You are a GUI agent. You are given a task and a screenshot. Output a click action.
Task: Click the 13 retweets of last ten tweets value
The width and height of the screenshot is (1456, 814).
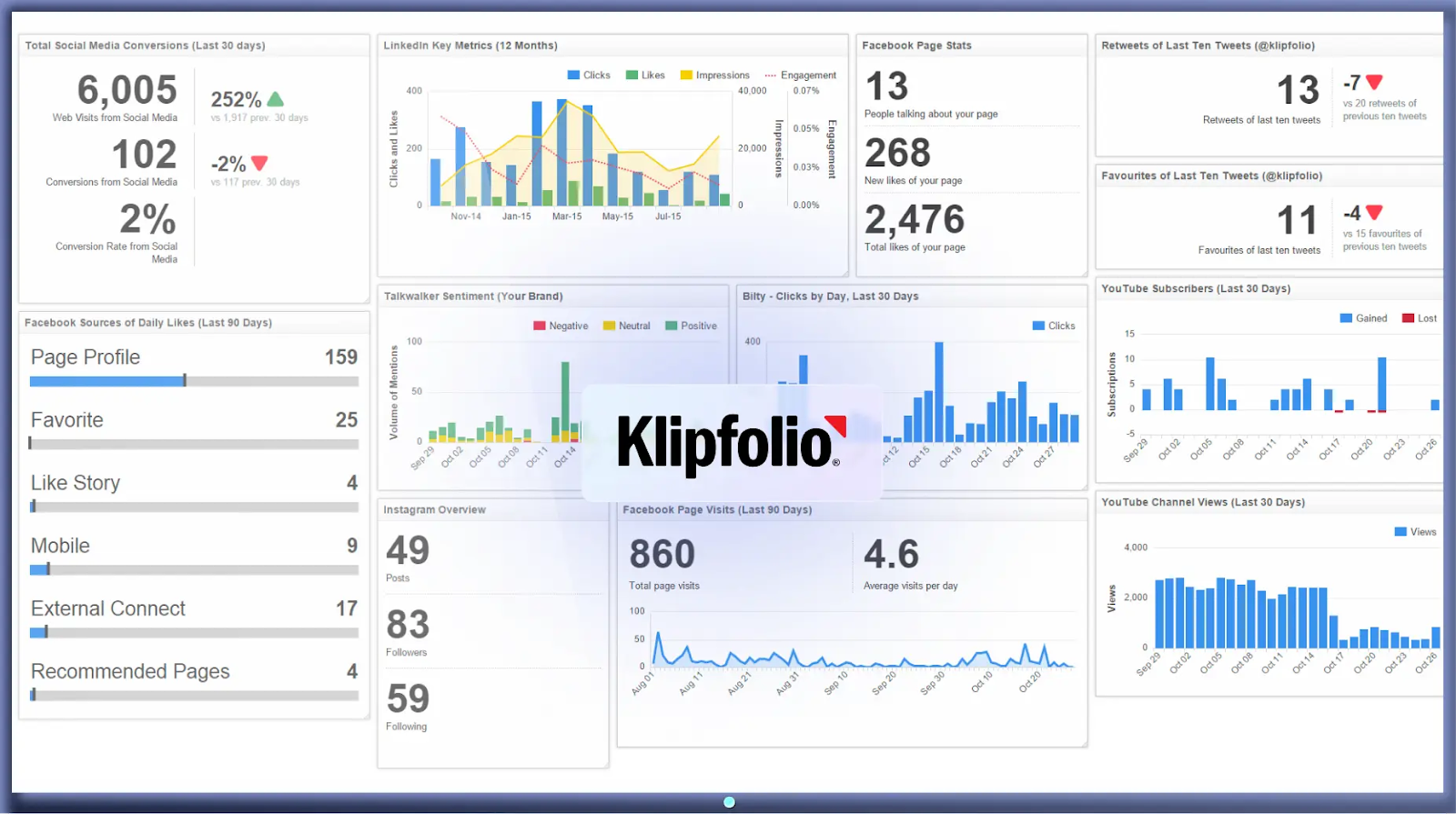pyautogui.click(x=1298, y=90)
